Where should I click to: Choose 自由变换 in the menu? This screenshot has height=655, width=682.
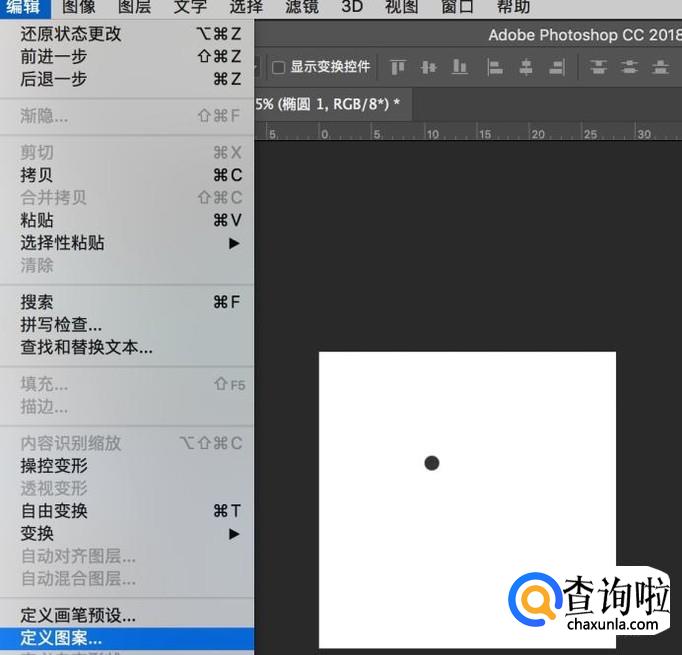(x=54, y=511)
